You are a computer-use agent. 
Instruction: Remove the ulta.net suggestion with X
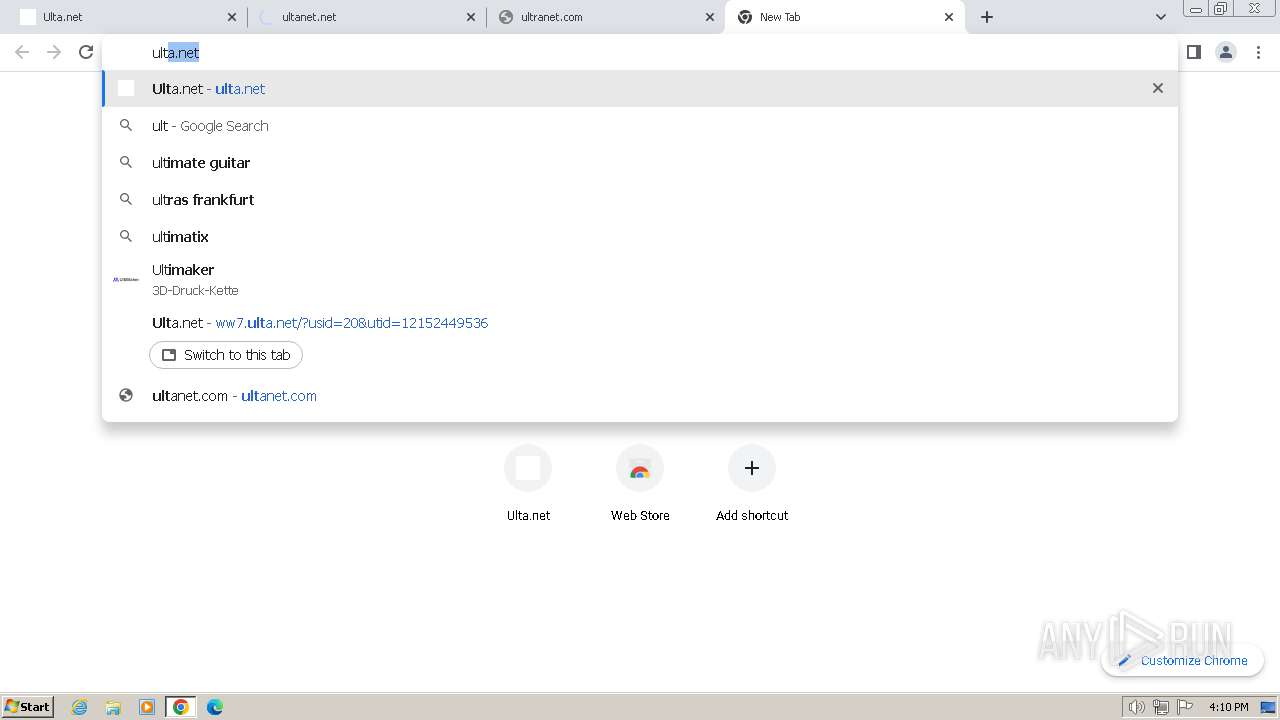1158,88
